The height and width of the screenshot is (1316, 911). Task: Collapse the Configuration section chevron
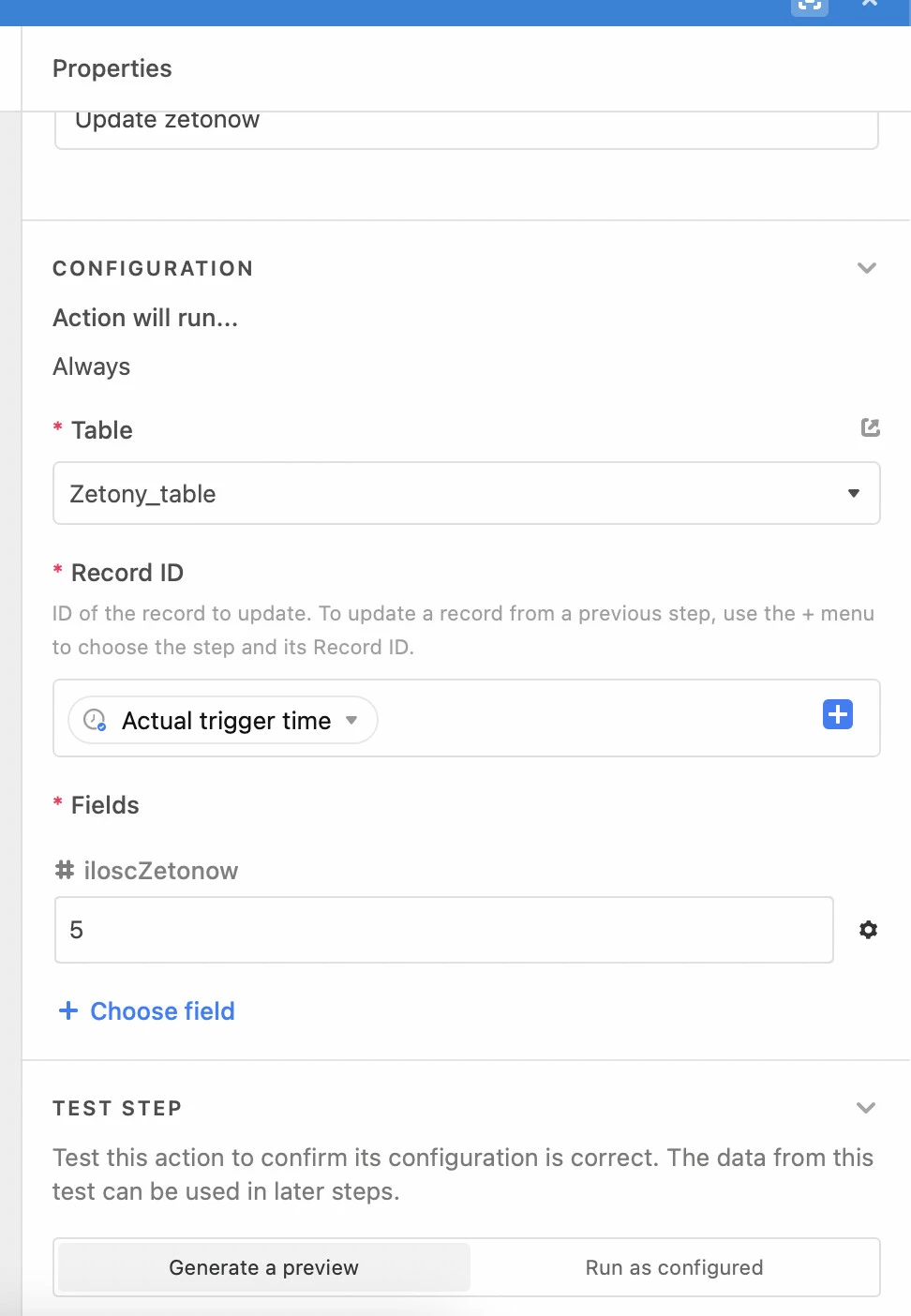pyautogui.click(x=867, y=268)
